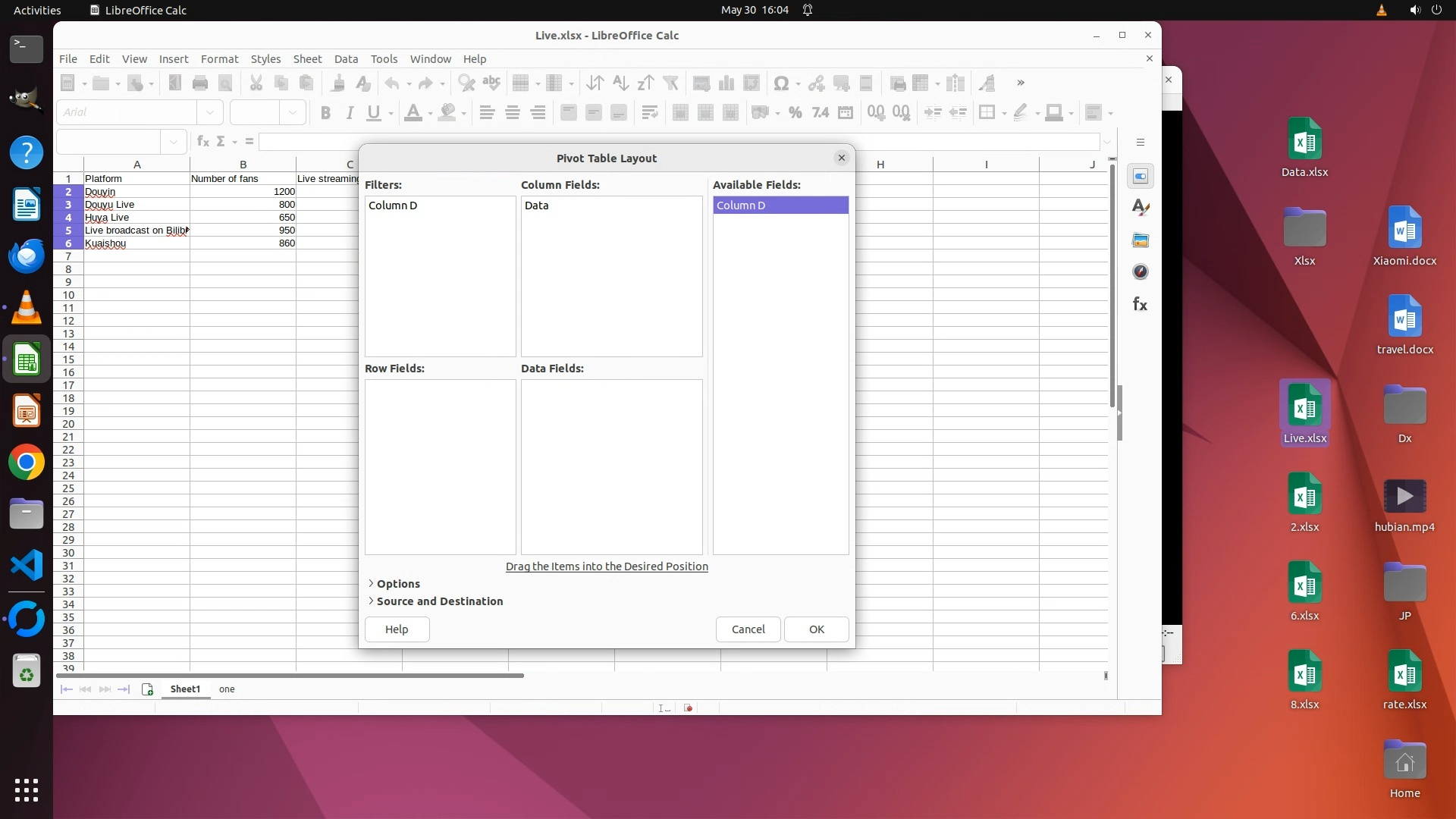Open the sidebar Functions fx icon
Screen dimensions: 1456x819
(1140, 305)
